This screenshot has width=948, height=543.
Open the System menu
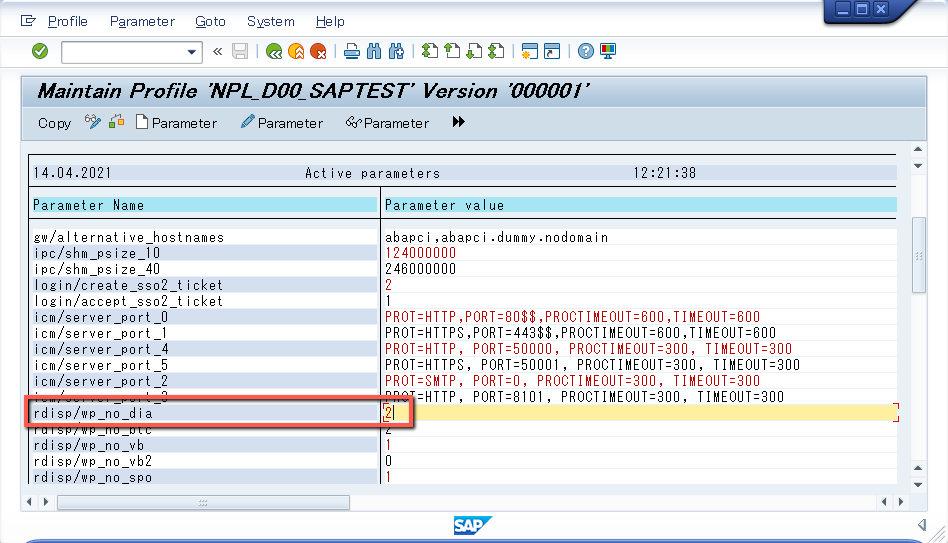[271, 22]
